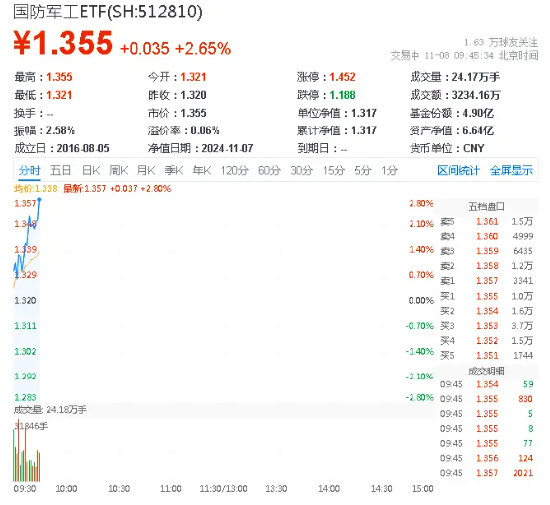
Task: Switch to the 月K tab
Action: [146, 170]
